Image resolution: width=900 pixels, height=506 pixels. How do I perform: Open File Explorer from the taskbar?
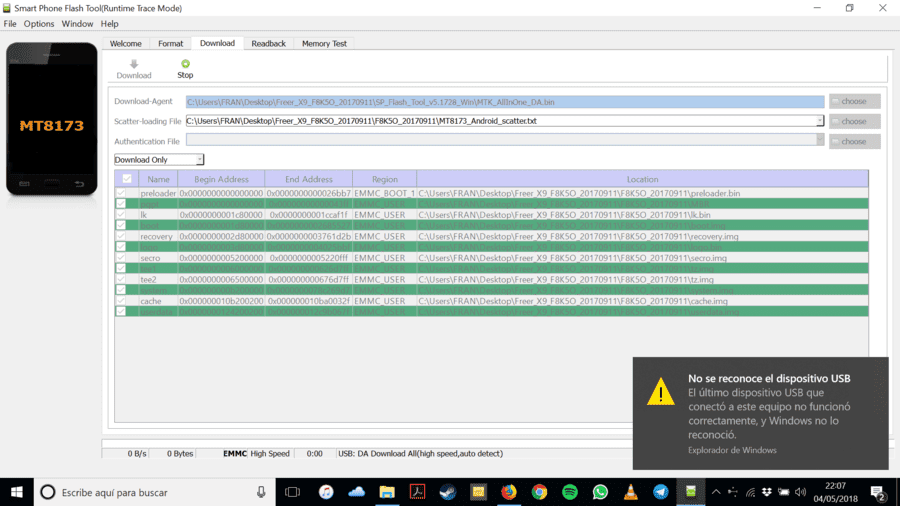(x=387, y=492)
